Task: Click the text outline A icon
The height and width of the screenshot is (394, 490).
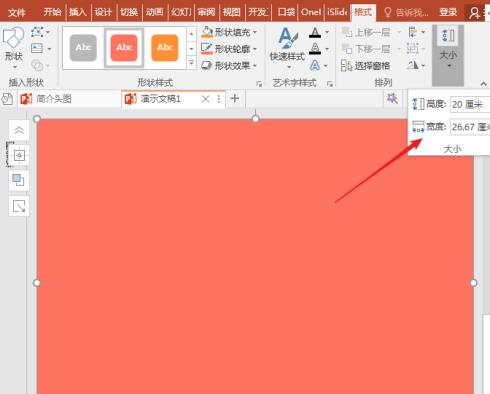Action: (x=315, y=49)
